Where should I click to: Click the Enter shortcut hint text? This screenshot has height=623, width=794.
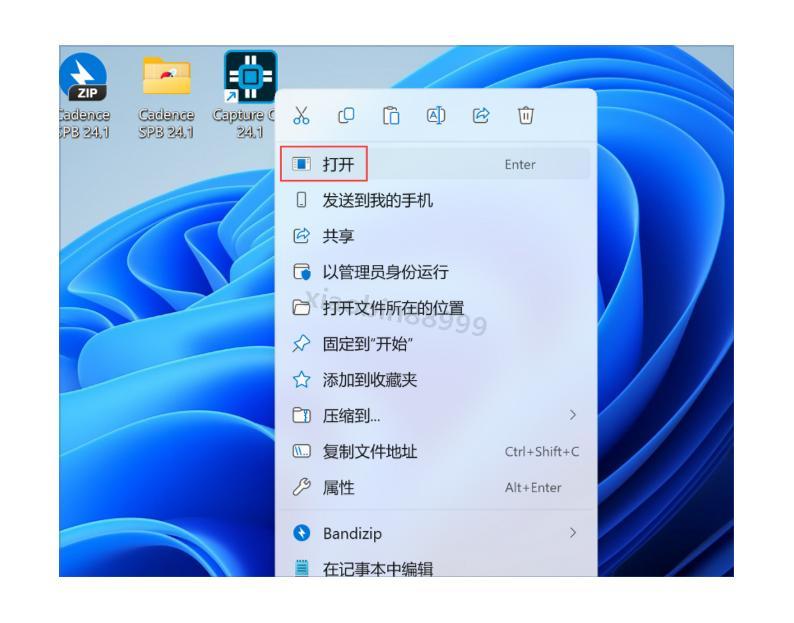520,165
